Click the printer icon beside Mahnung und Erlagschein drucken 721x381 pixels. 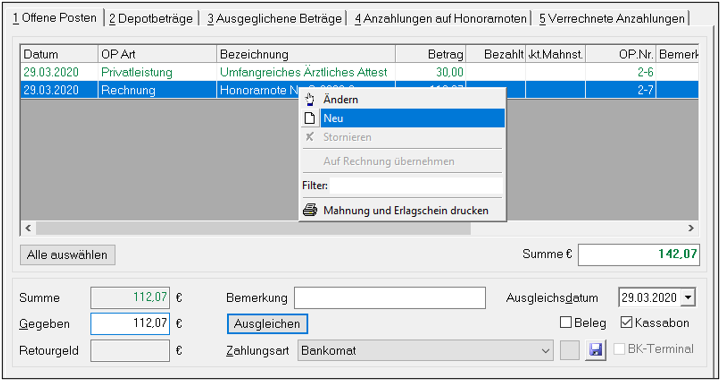(310, 210)
